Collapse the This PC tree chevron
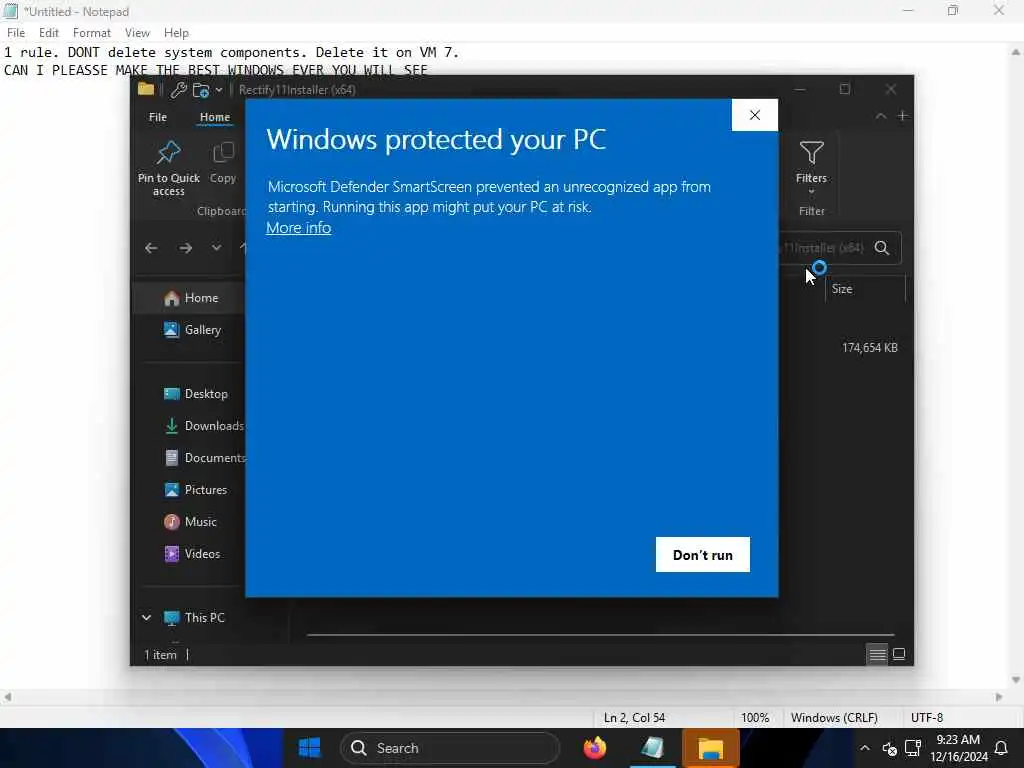The image size is (1024, 768). pyautogui.click(x=146, y=617)
